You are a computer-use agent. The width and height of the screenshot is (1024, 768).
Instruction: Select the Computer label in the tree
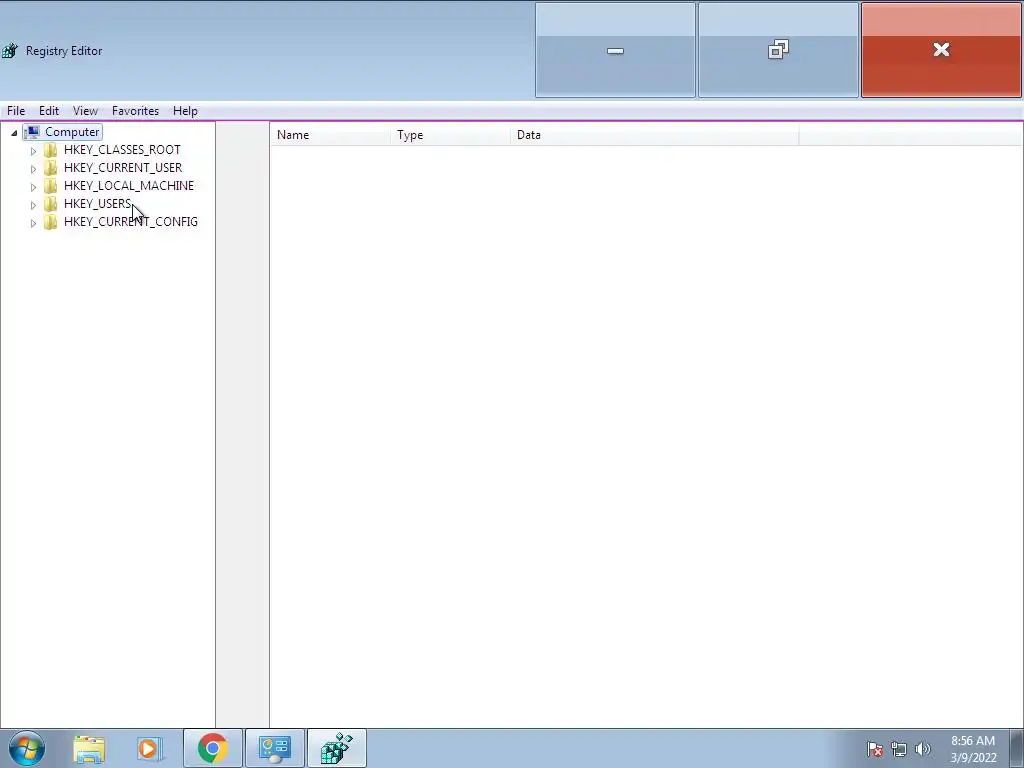click(72, 132)
